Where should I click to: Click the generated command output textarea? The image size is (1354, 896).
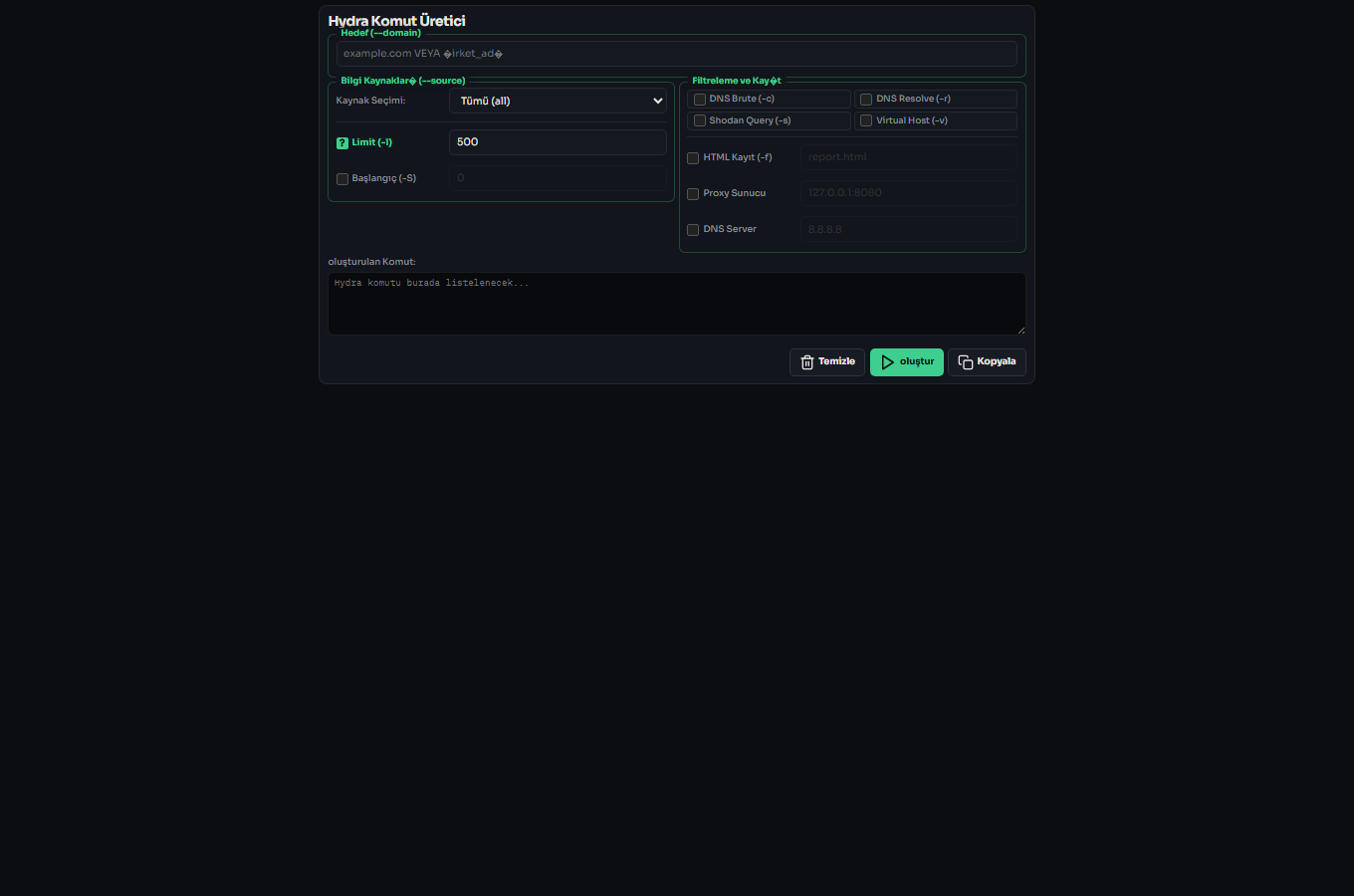click(x=677, y=304)
